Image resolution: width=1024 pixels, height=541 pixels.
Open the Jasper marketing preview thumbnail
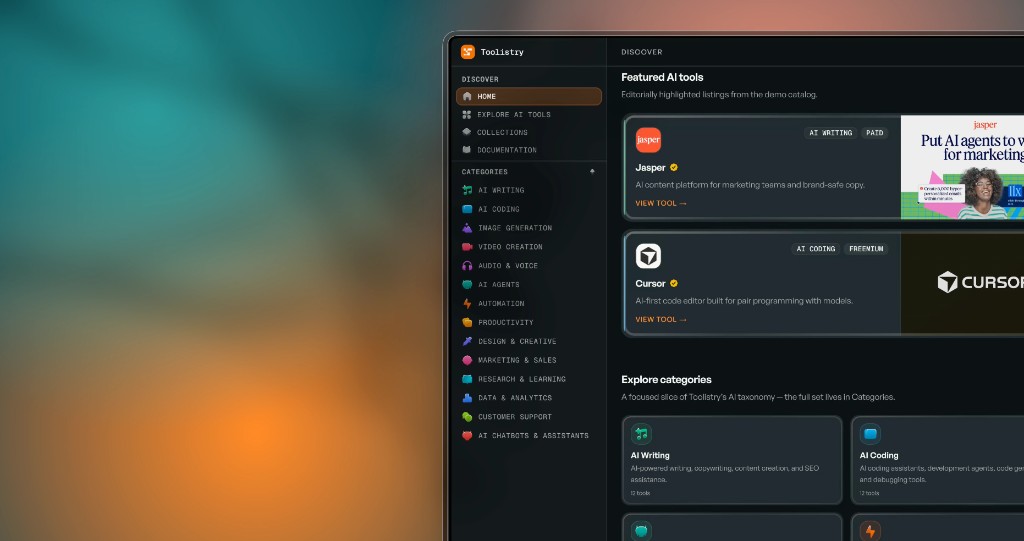962,167
